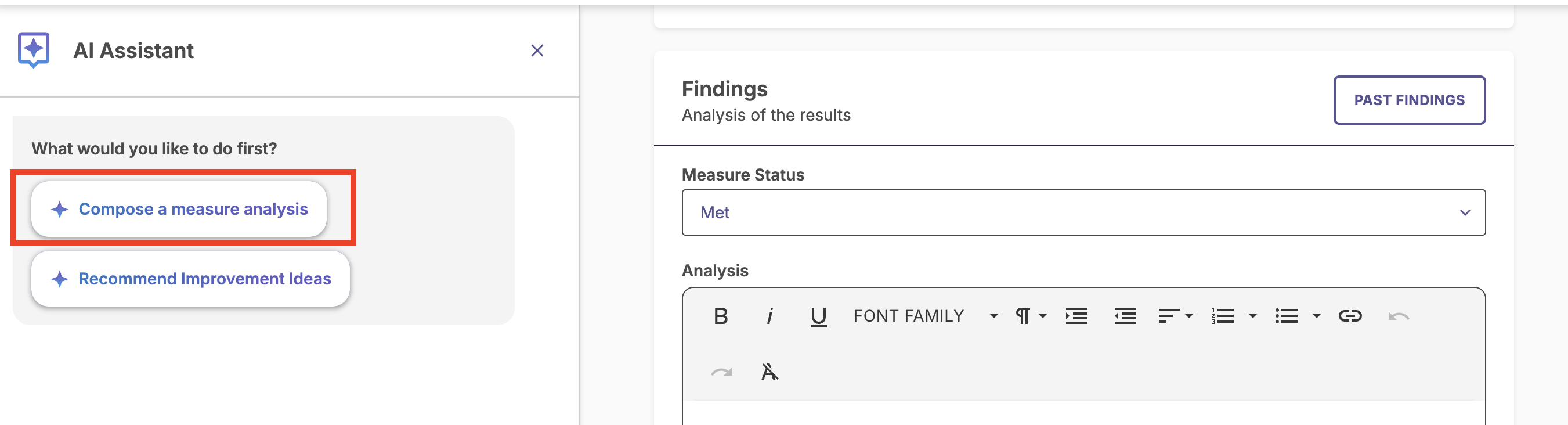Toggle underline formatting in Analysis editor
Image resolution: width=1568 pixels, height=425 pixels.
click(x=819, y=316)
